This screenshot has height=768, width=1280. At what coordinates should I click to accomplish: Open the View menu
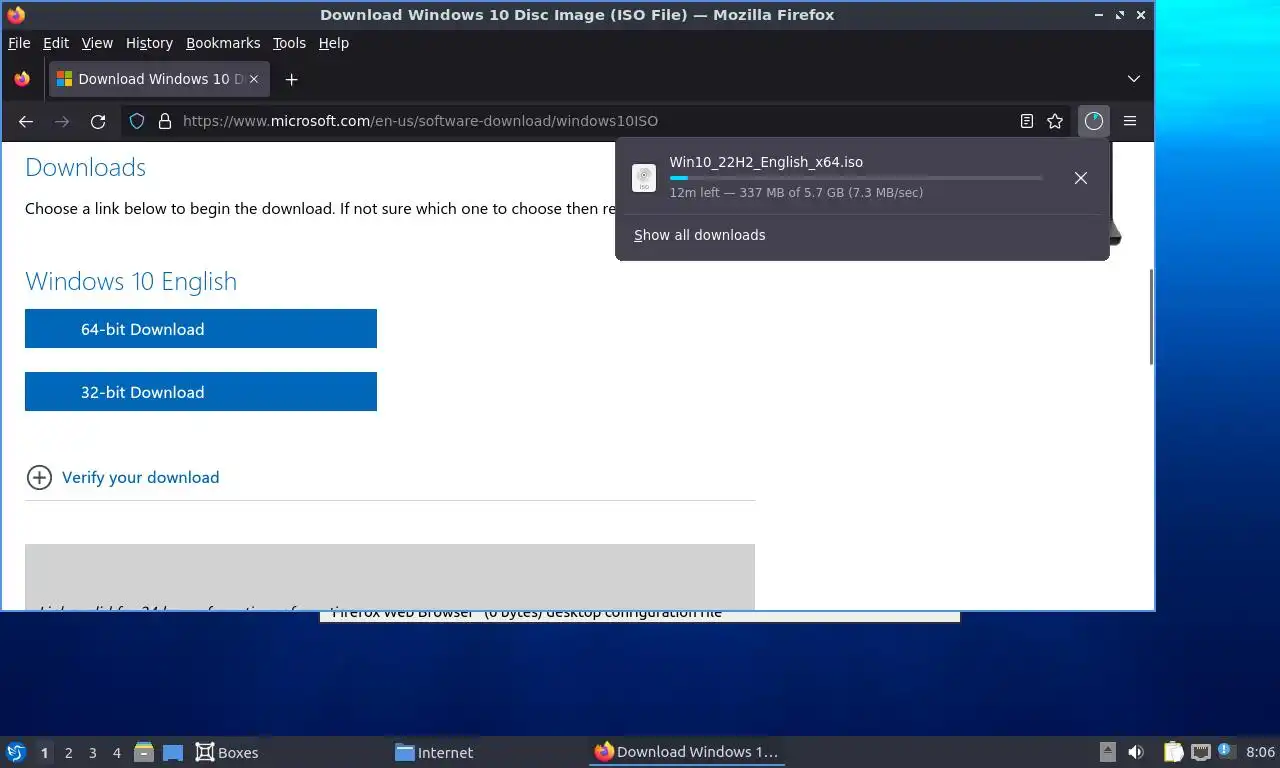[97, 43]
